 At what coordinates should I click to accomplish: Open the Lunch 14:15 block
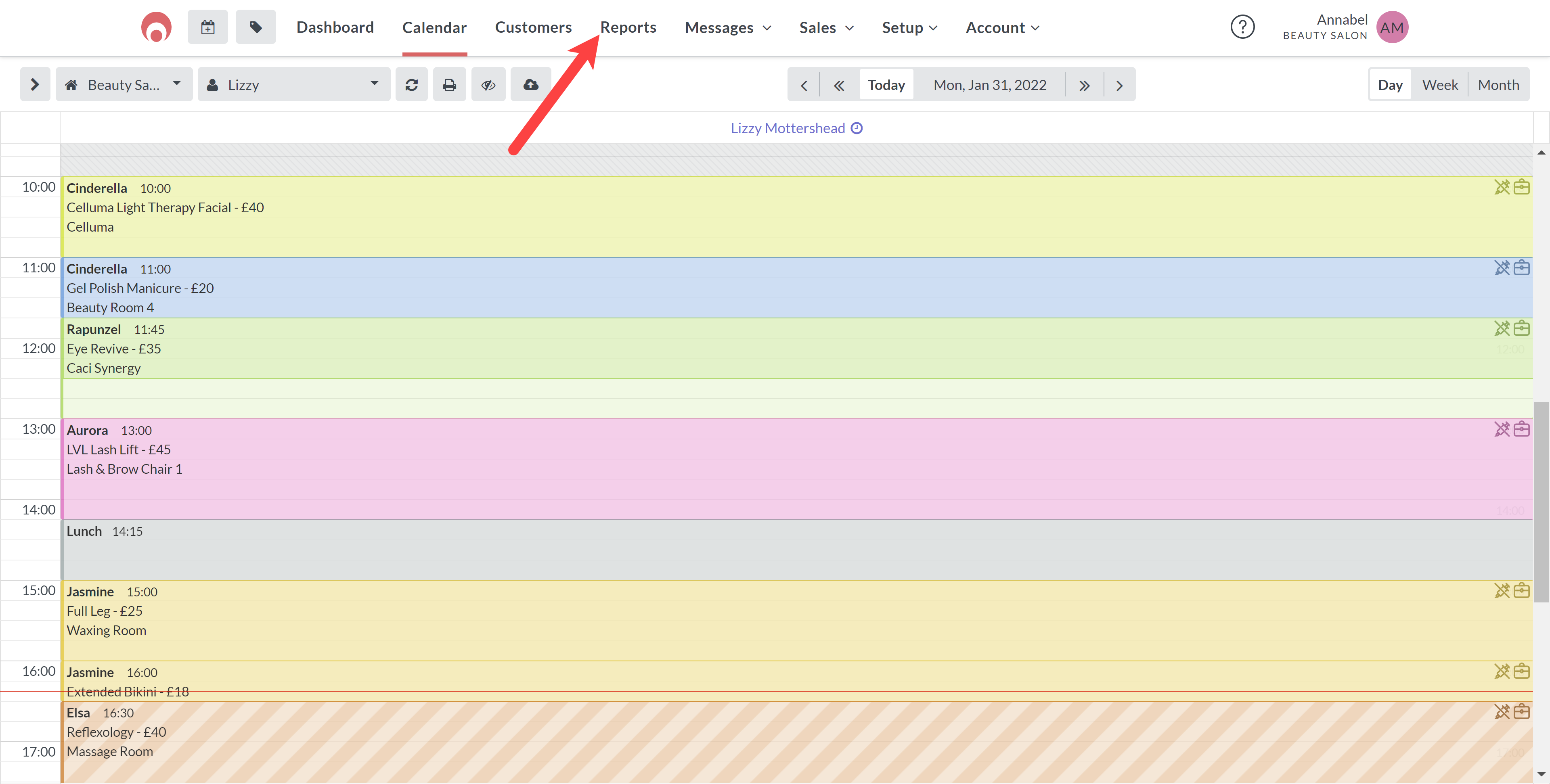click(x=797, y=550)
